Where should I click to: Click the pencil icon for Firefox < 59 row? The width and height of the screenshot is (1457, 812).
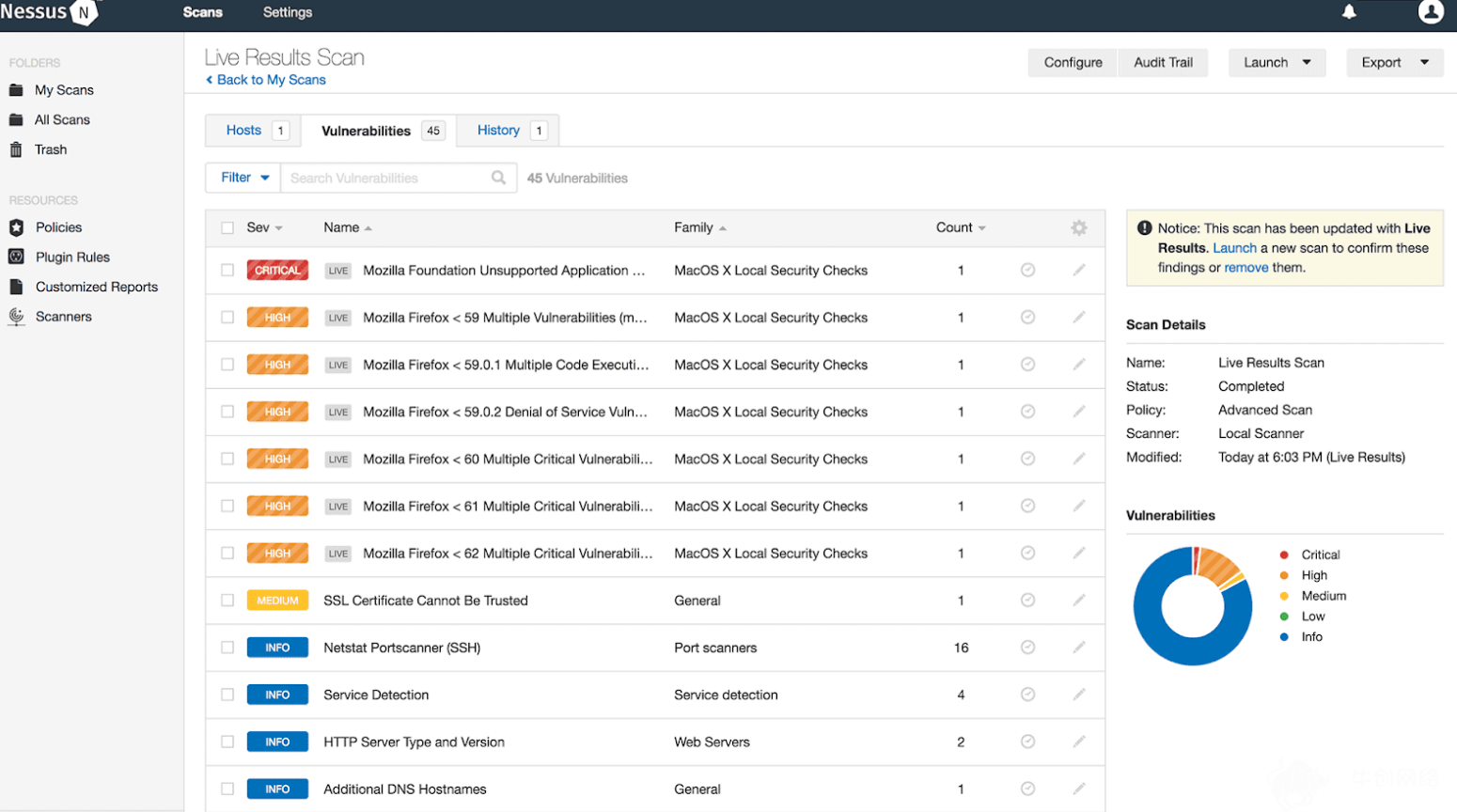(x=1078, y=317)
